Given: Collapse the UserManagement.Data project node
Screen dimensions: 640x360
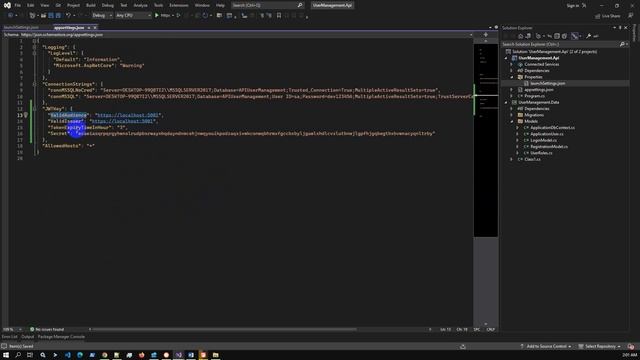Looking at the screenshot, I should pyautogui.click(x=506, y=102).
